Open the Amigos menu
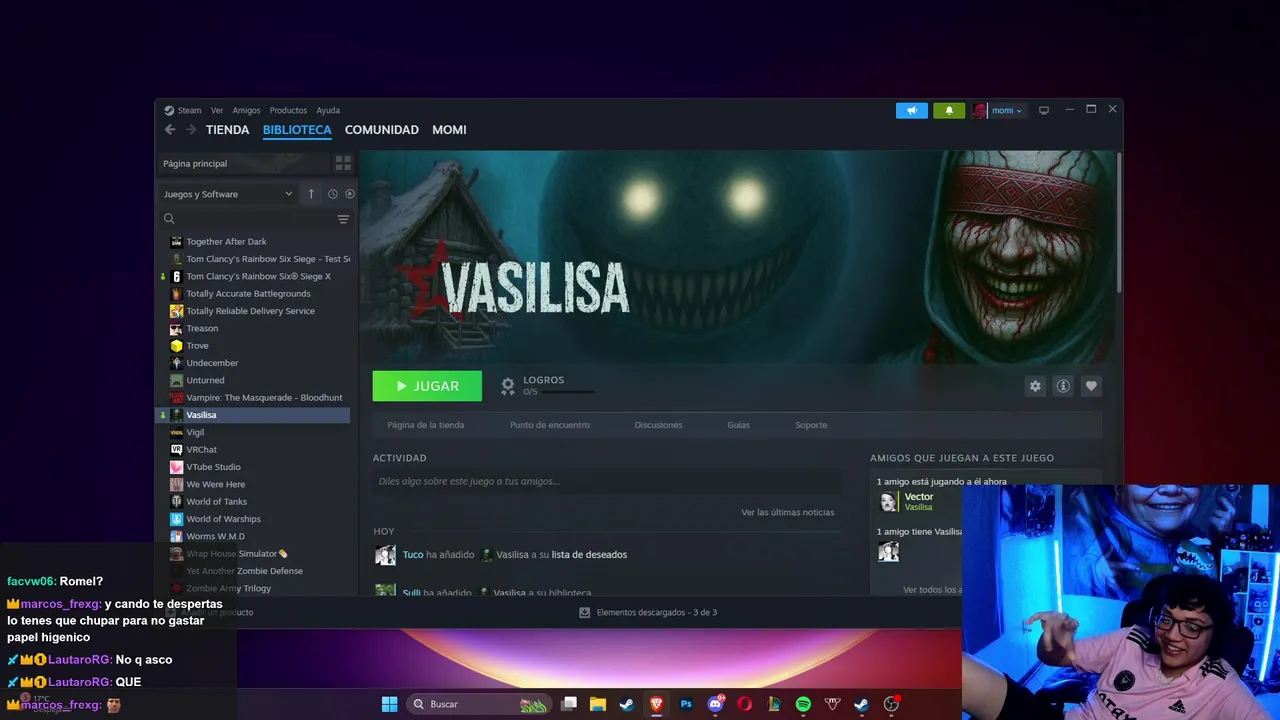The image size is (1280, 720). [246, 110]
